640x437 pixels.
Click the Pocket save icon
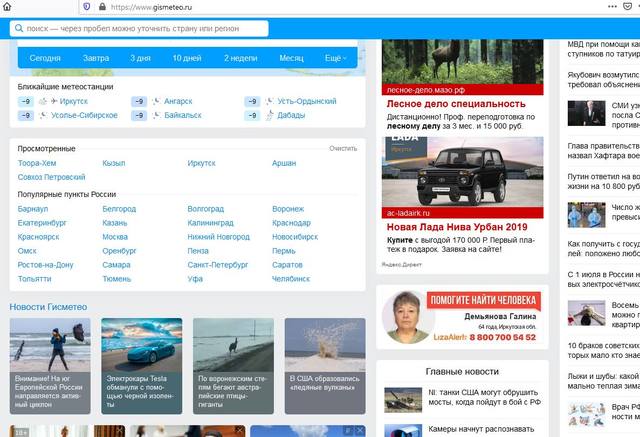pyautogui.click(x=628, y=7)
